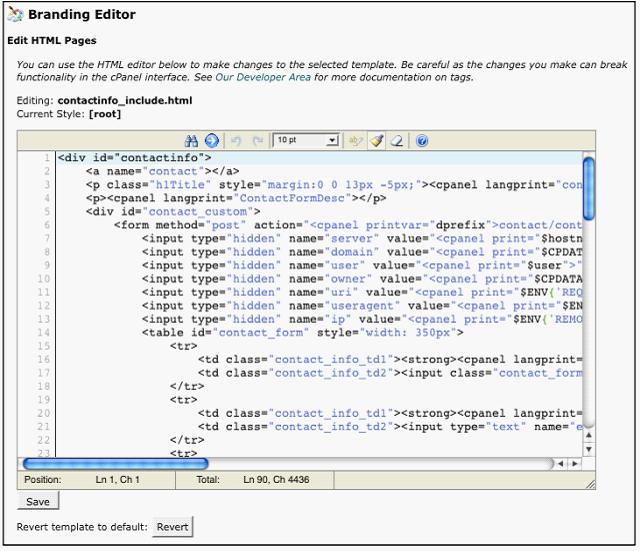This screenshot has width=640, height=551.
Task: Click the eraser icon in toolbar
Action: tap(397, 141)
